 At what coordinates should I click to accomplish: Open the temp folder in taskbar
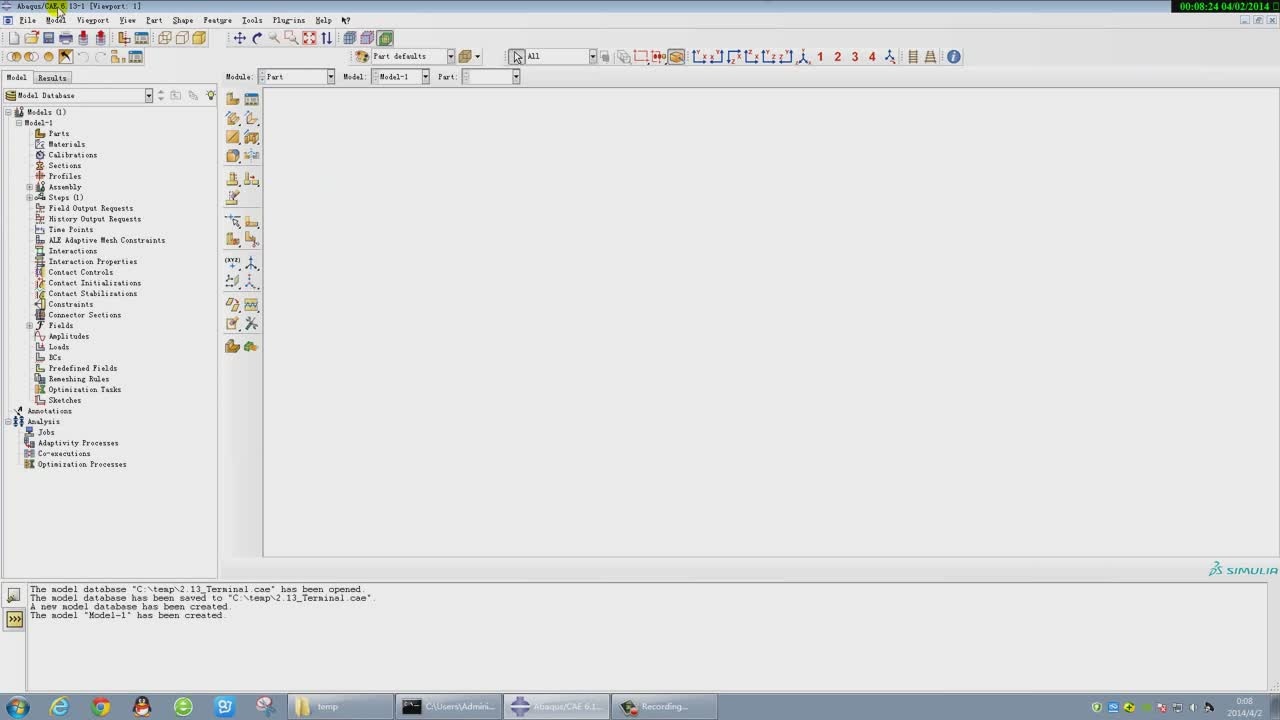[340, 707]
